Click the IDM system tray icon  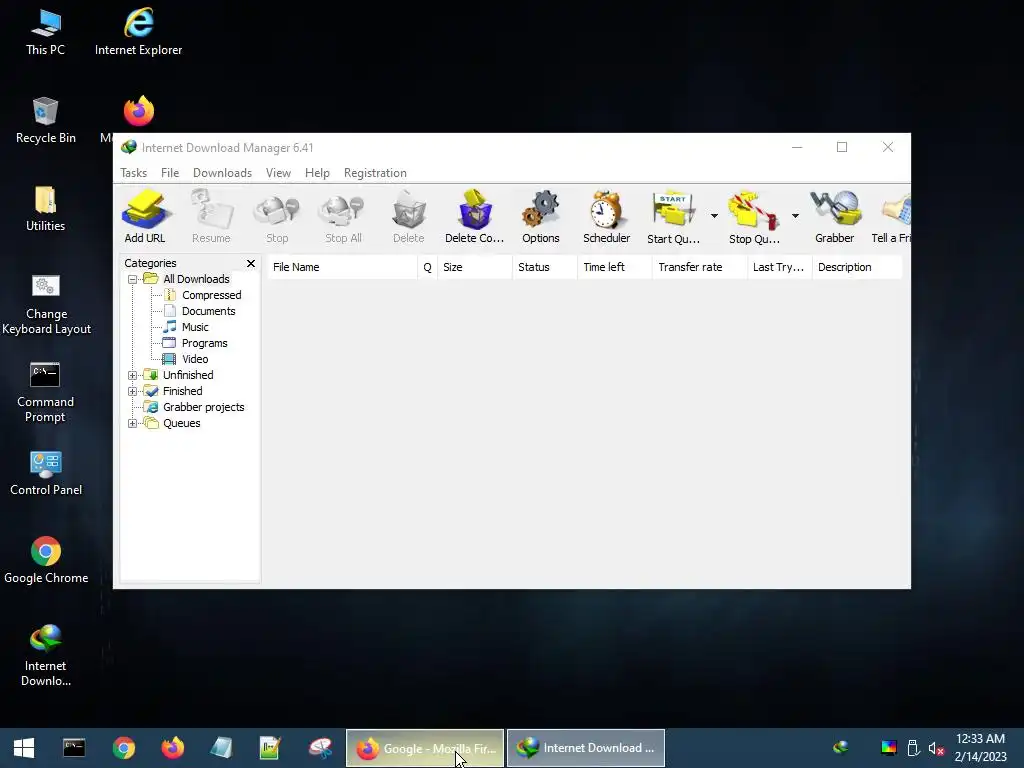click(841, 747)
